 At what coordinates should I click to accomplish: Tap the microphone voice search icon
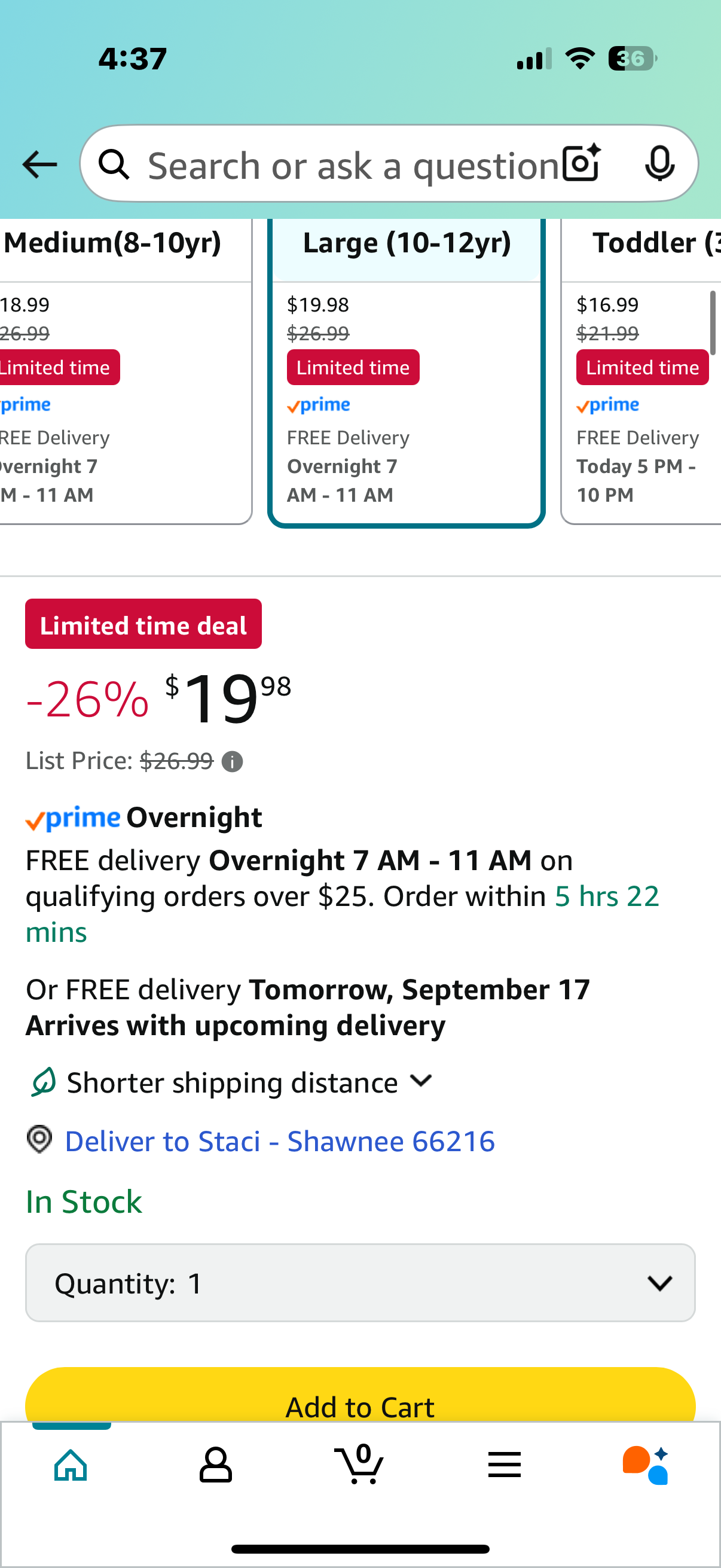point(659,164)
